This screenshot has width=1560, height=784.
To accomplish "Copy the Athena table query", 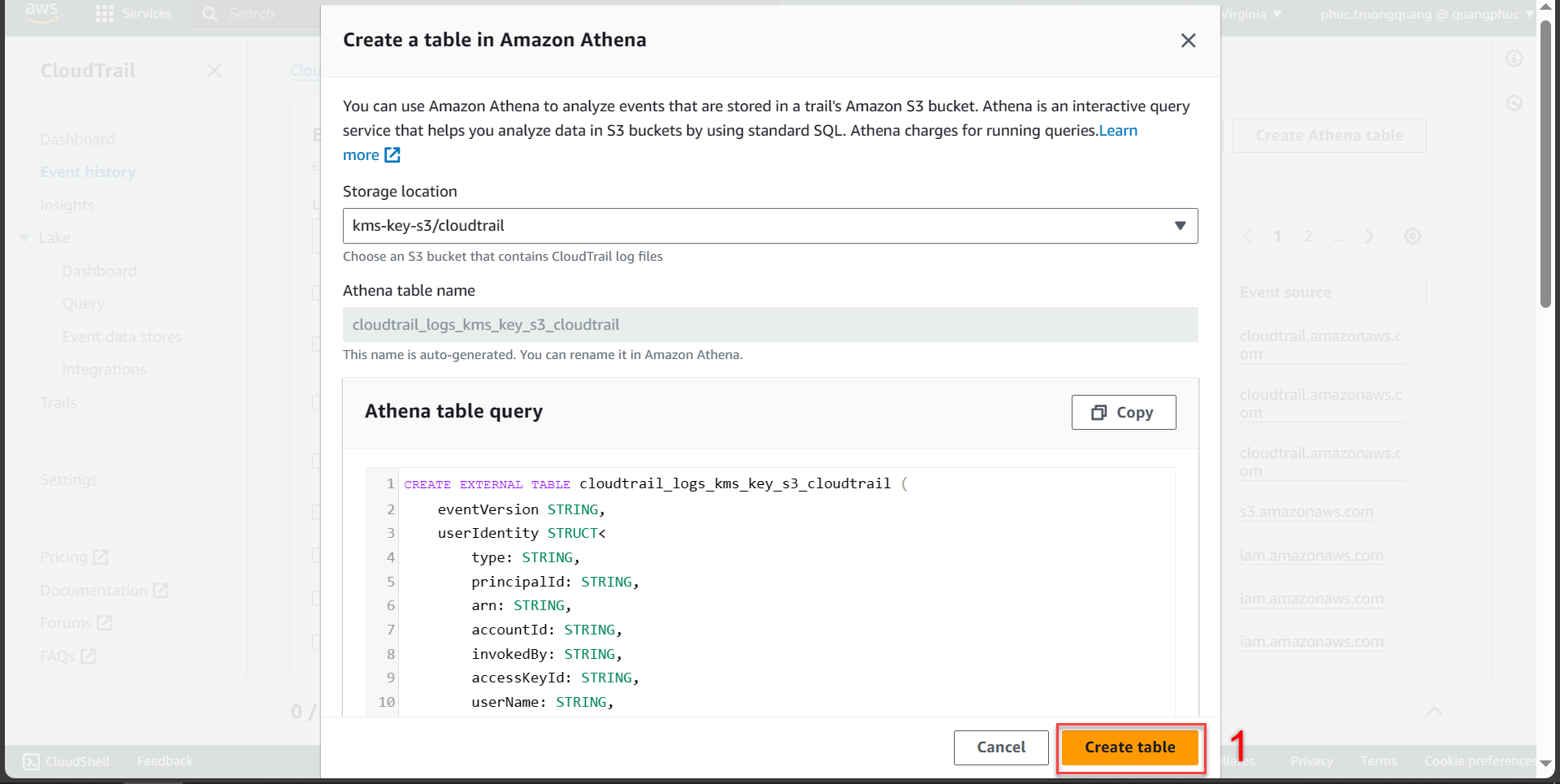I will [1123, 413].
